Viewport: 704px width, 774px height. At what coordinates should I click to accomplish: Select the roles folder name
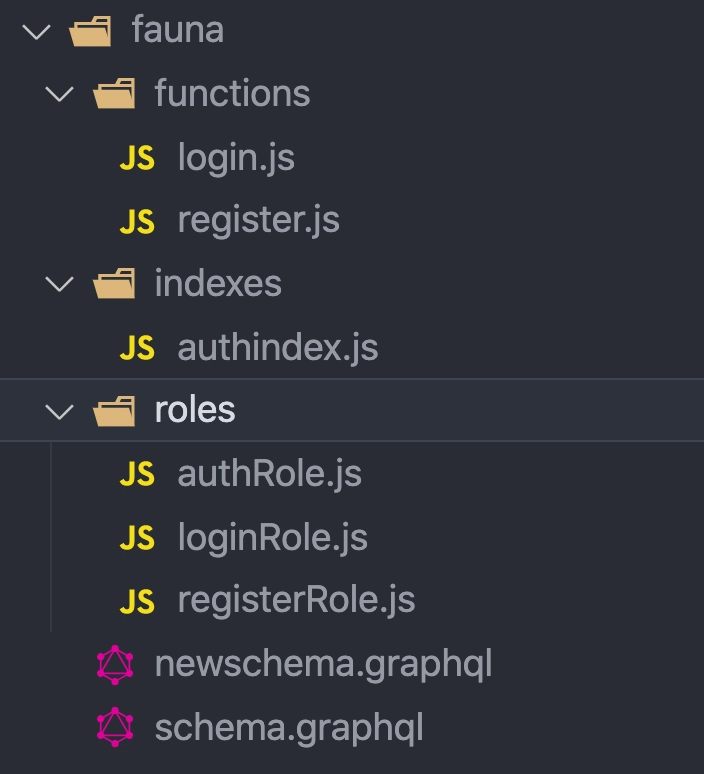tap(195, 410)
